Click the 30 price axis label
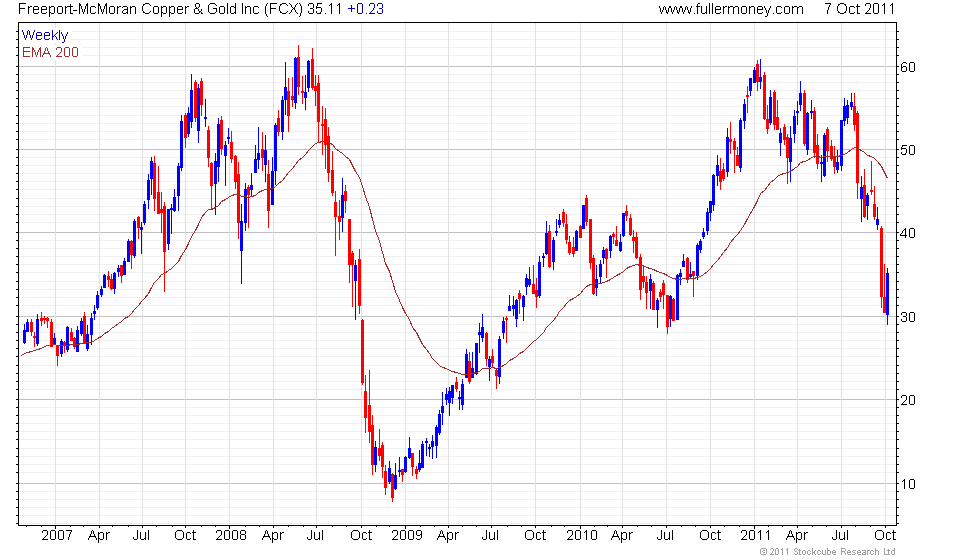 (x=908, y=318)
